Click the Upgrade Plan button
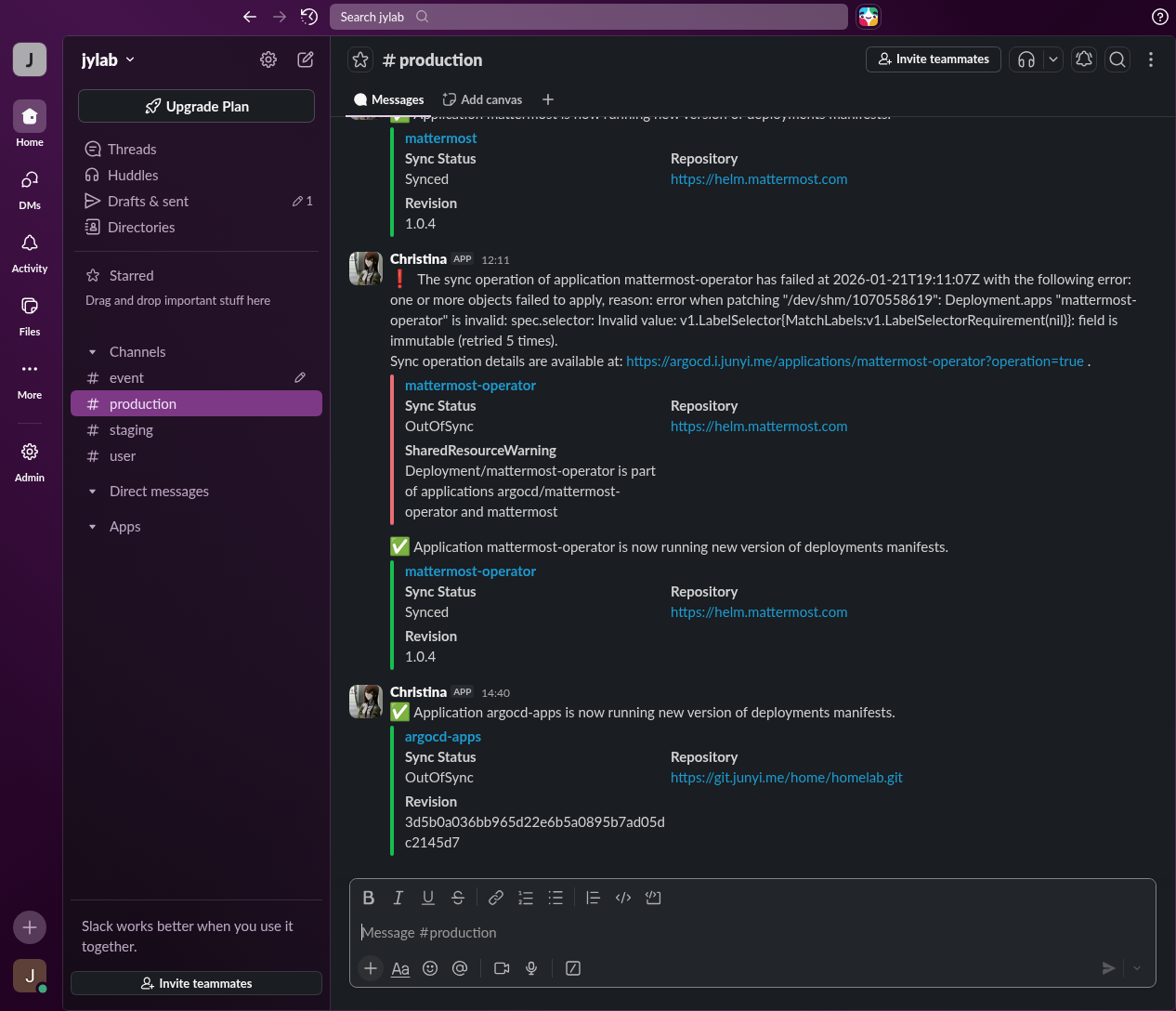Screen dimensions: 1176x1011 click(196, 106)
